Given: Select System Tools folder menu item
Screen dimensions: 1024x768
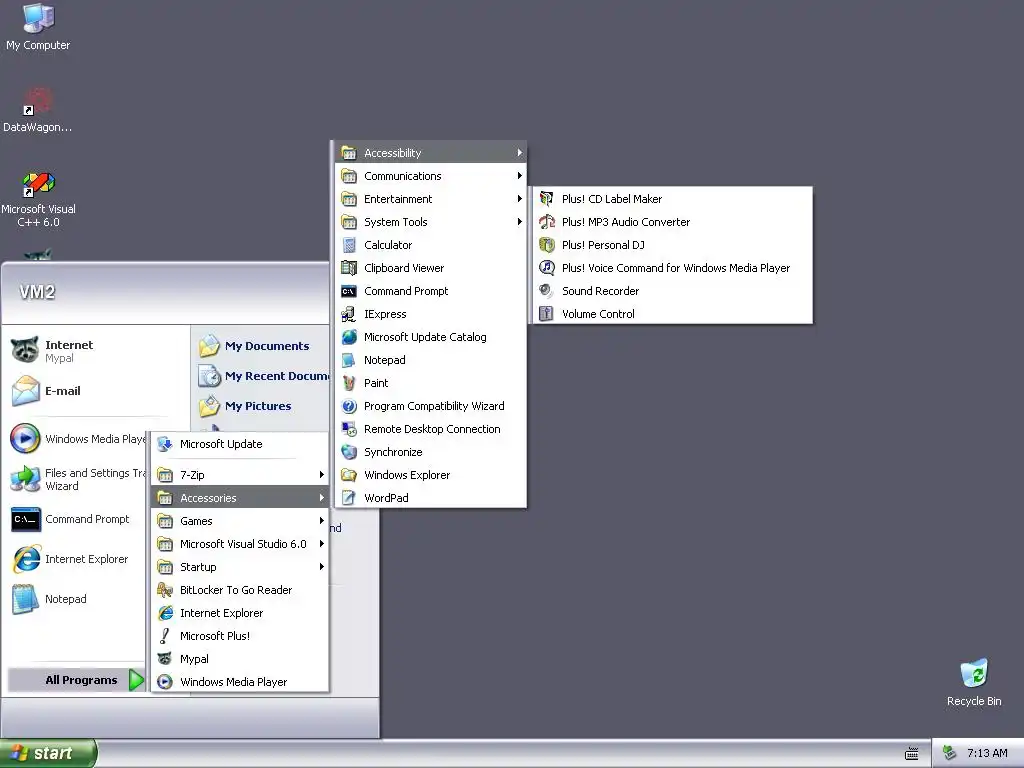Looking at the screenshot, I should click(430, 221).
